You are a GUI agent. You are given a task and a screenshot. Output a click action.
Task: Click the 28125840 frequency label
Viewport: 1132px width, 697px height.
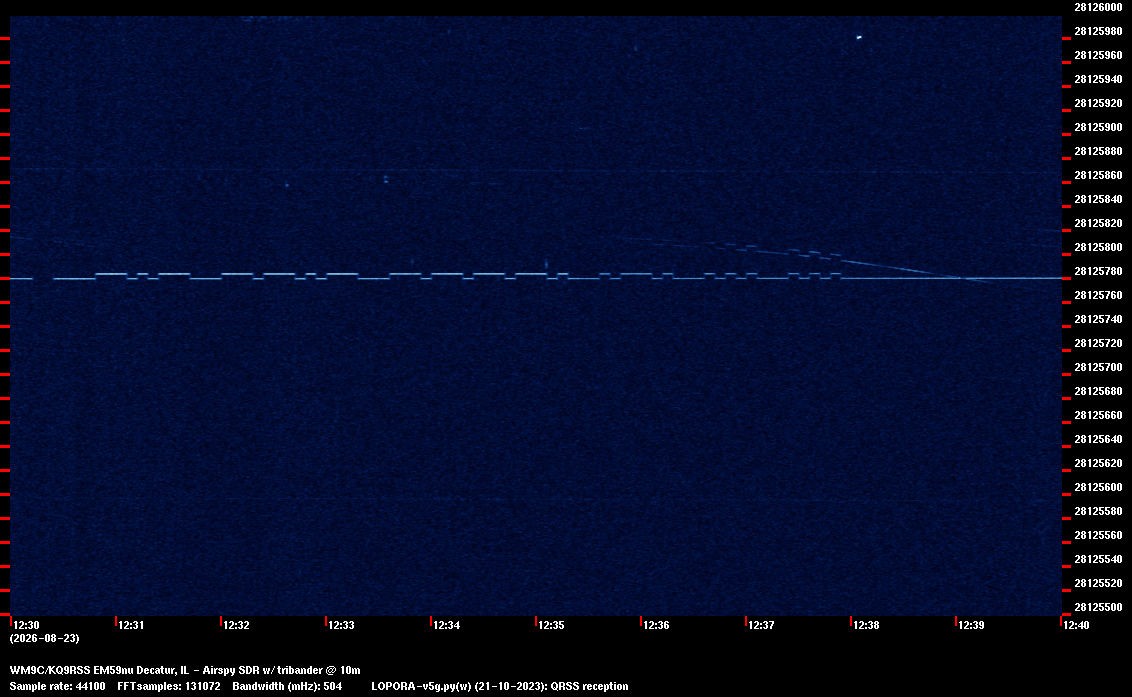coord(1098,199)
